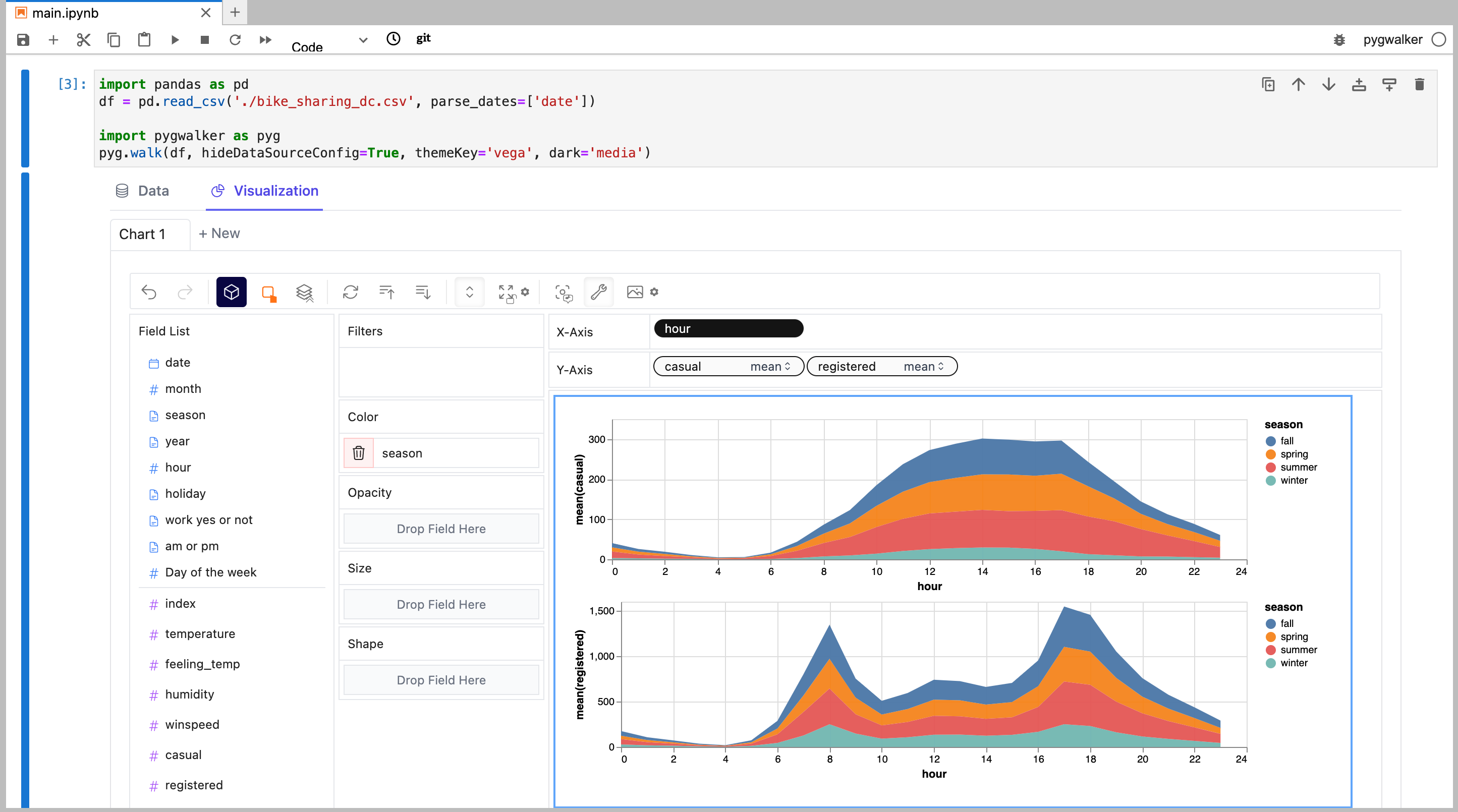Click the season field label in the Field List

(x=185, y=415)
